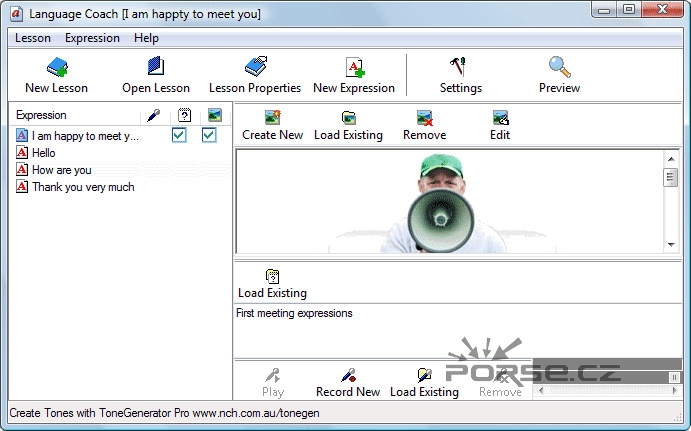
Task: Load Existing audio for expression
Action: 424,382
